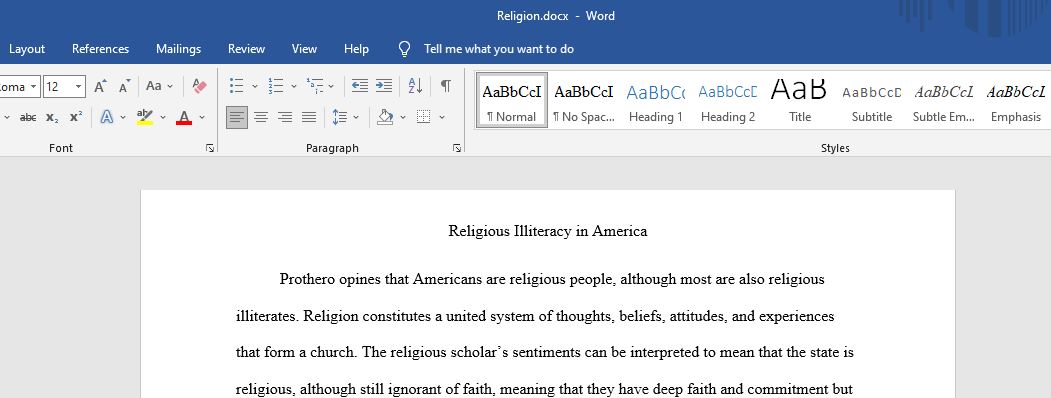Screen dimensions: 1051x398
Task: Open shading color dropdown arrow
Action: coord(403,117)
